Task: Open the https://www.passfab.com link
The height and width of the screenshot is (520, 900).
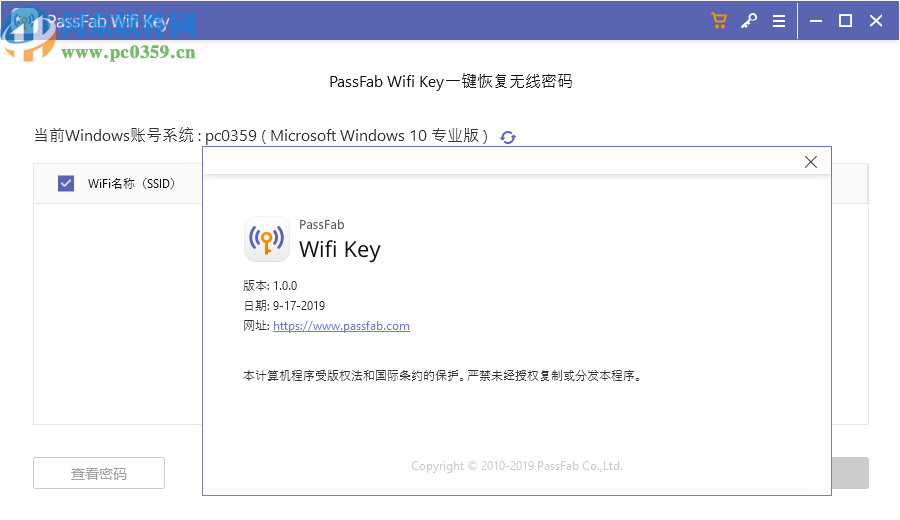Action: point(342,326)
